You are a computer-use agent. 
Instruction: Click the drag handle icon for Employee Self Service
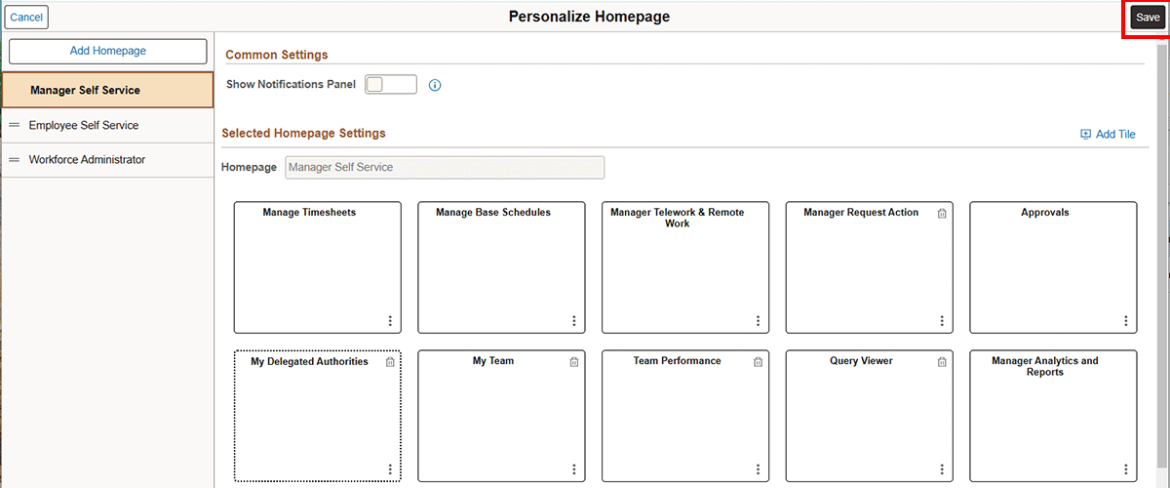(x=15, y=126)
